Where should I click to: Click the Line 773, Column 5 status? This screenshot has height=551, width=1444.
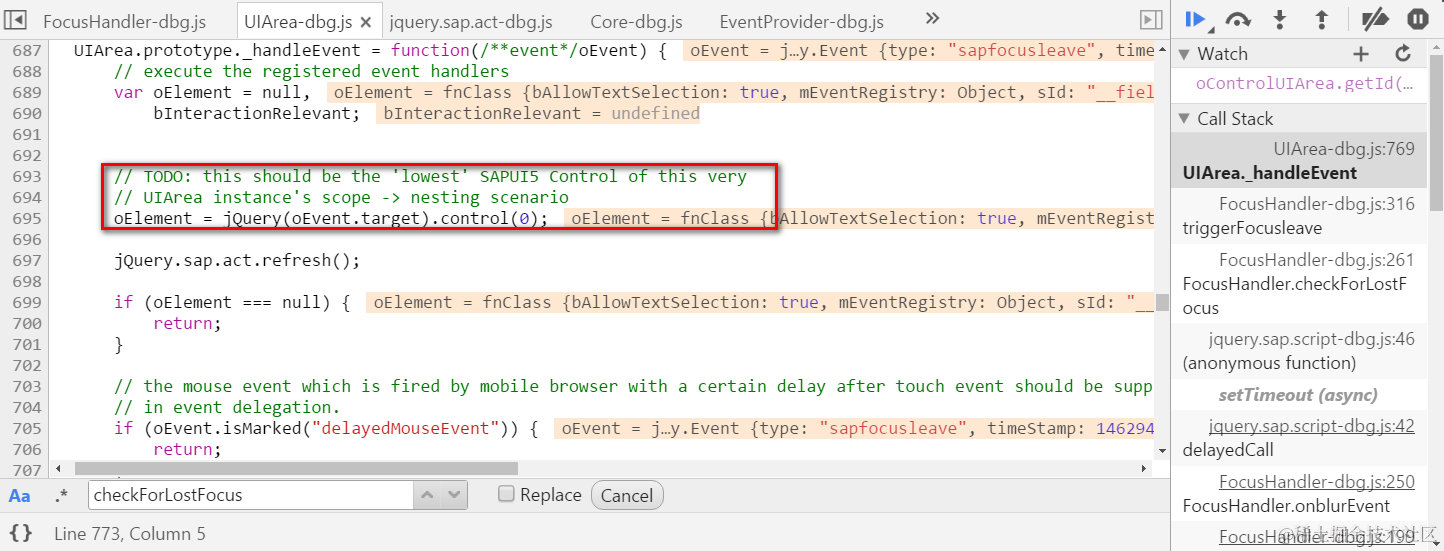[130, 534]
